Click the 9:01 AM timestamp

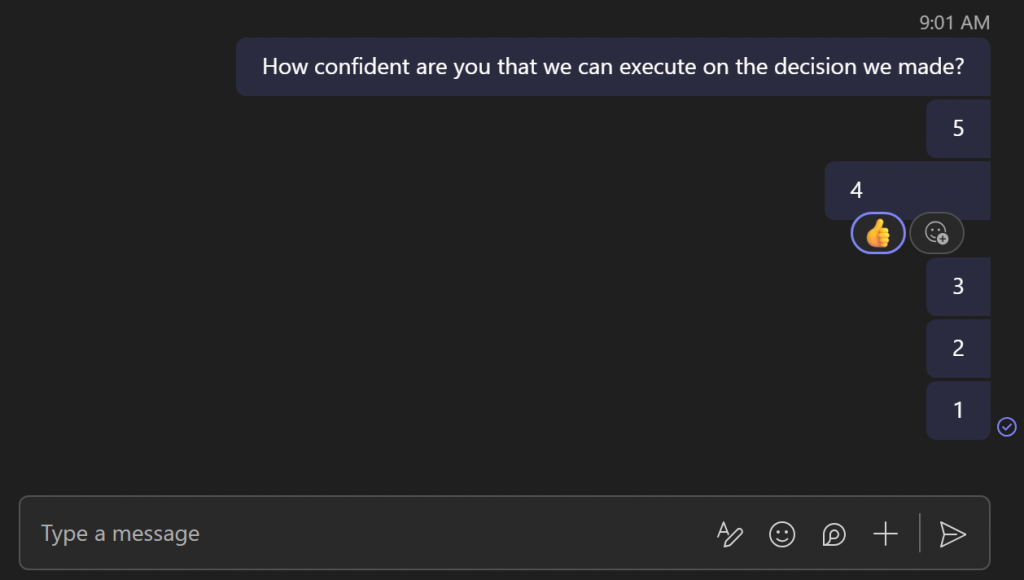click(954, 22)
